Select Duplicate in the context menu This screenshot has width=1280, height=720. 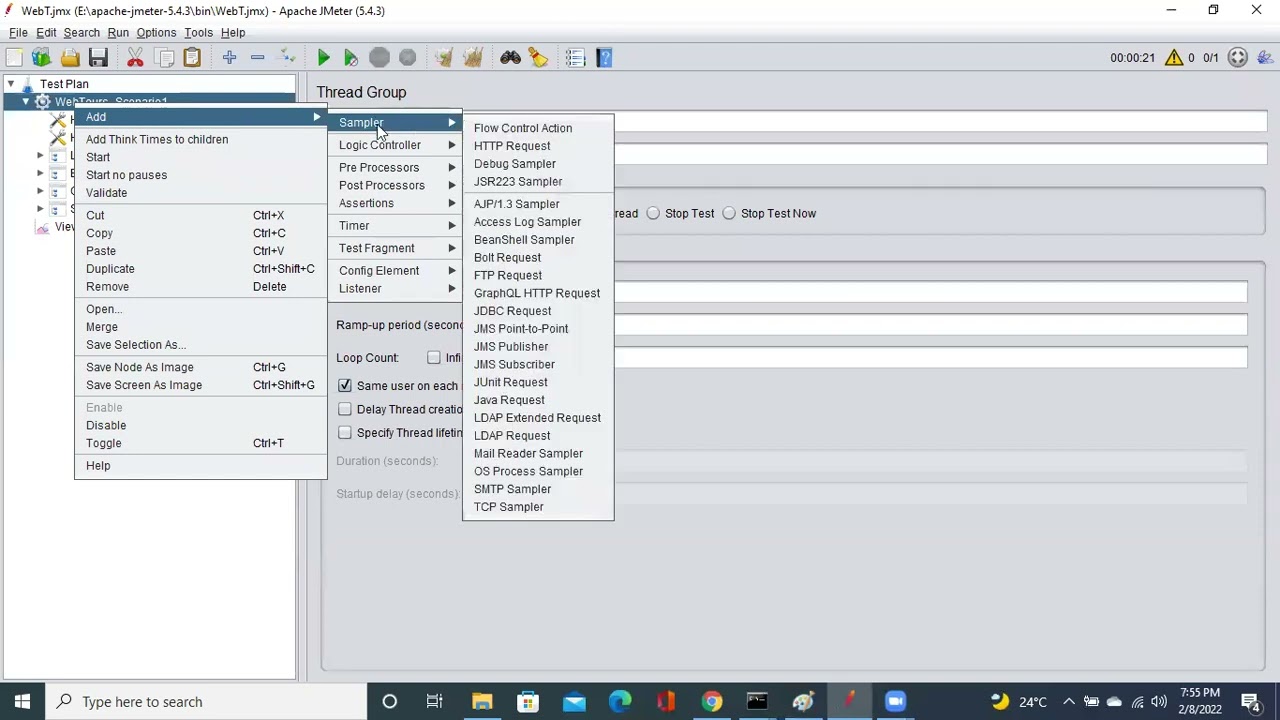(200, 269)
